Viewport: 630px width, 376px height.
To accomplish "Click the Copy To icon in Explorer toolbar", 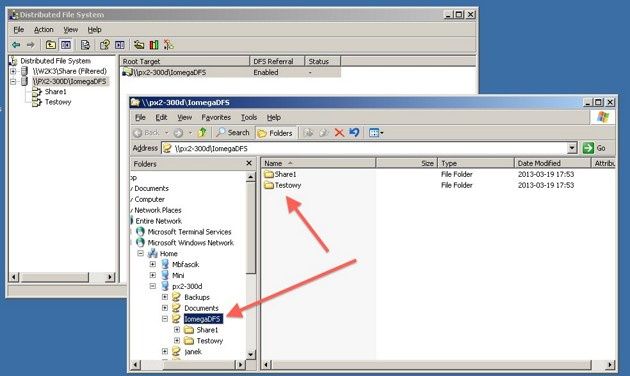I will coord(324,133).
